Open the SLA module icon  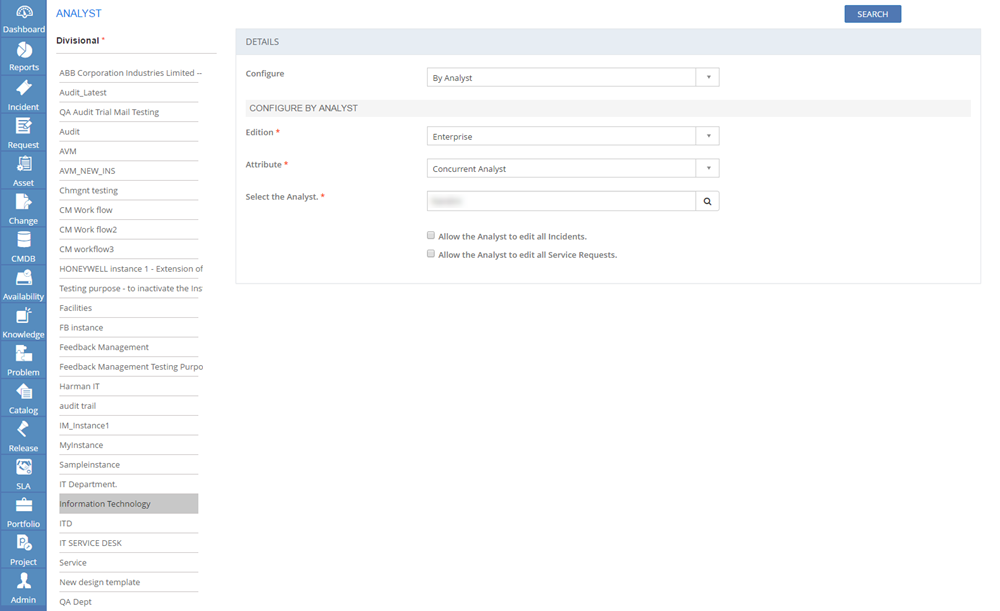tap(23, 469)
